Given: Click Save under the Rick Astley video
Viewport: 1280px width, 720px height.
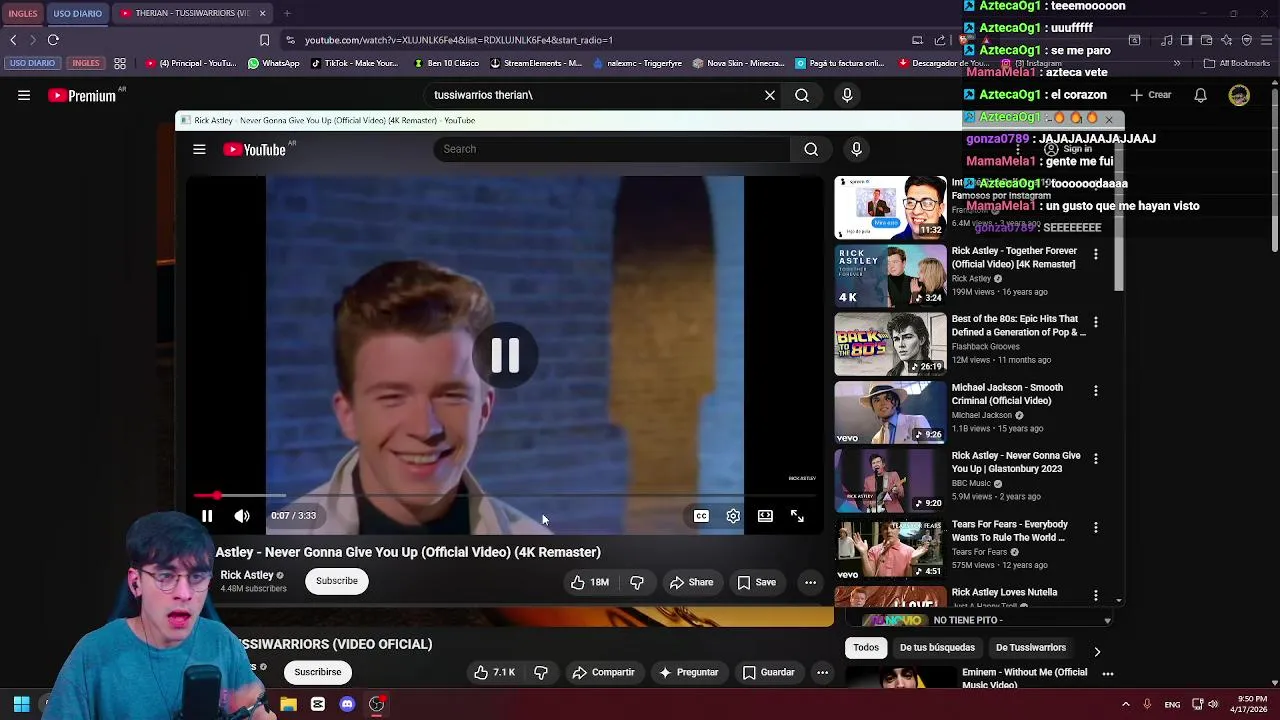Looking at the screenshot, I should (x=756, y=582).
